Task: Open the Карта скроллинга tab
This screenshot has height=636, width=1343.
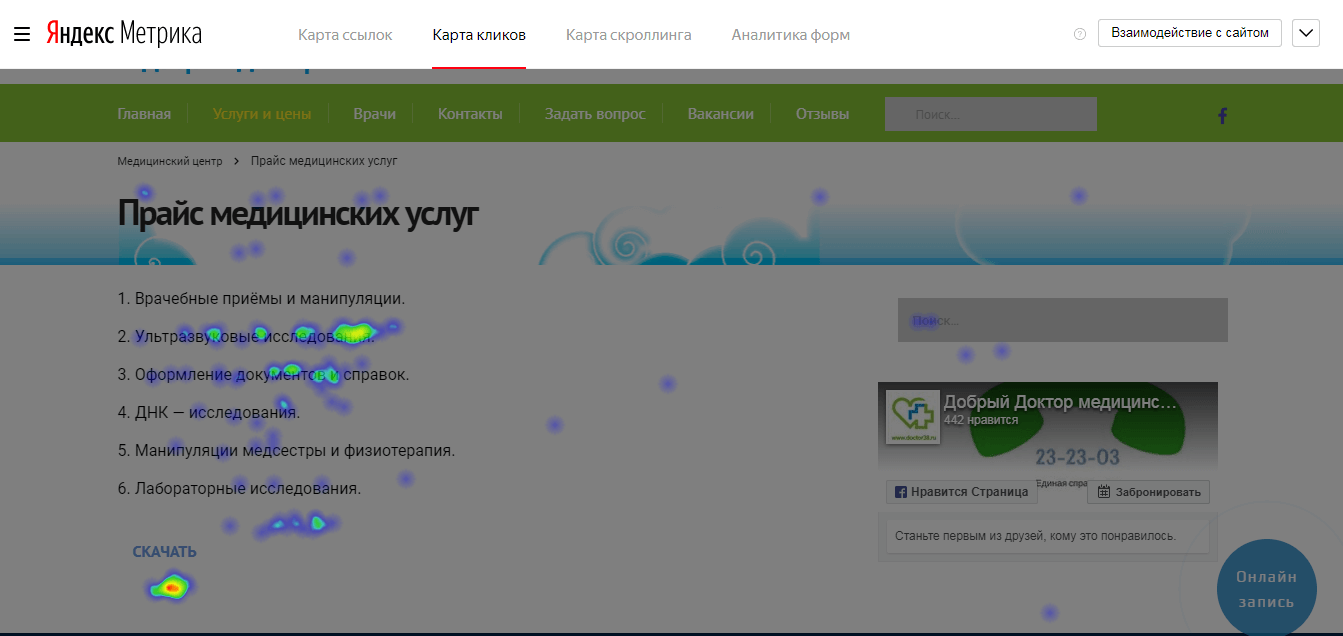Action: click(x=628, y=35)
